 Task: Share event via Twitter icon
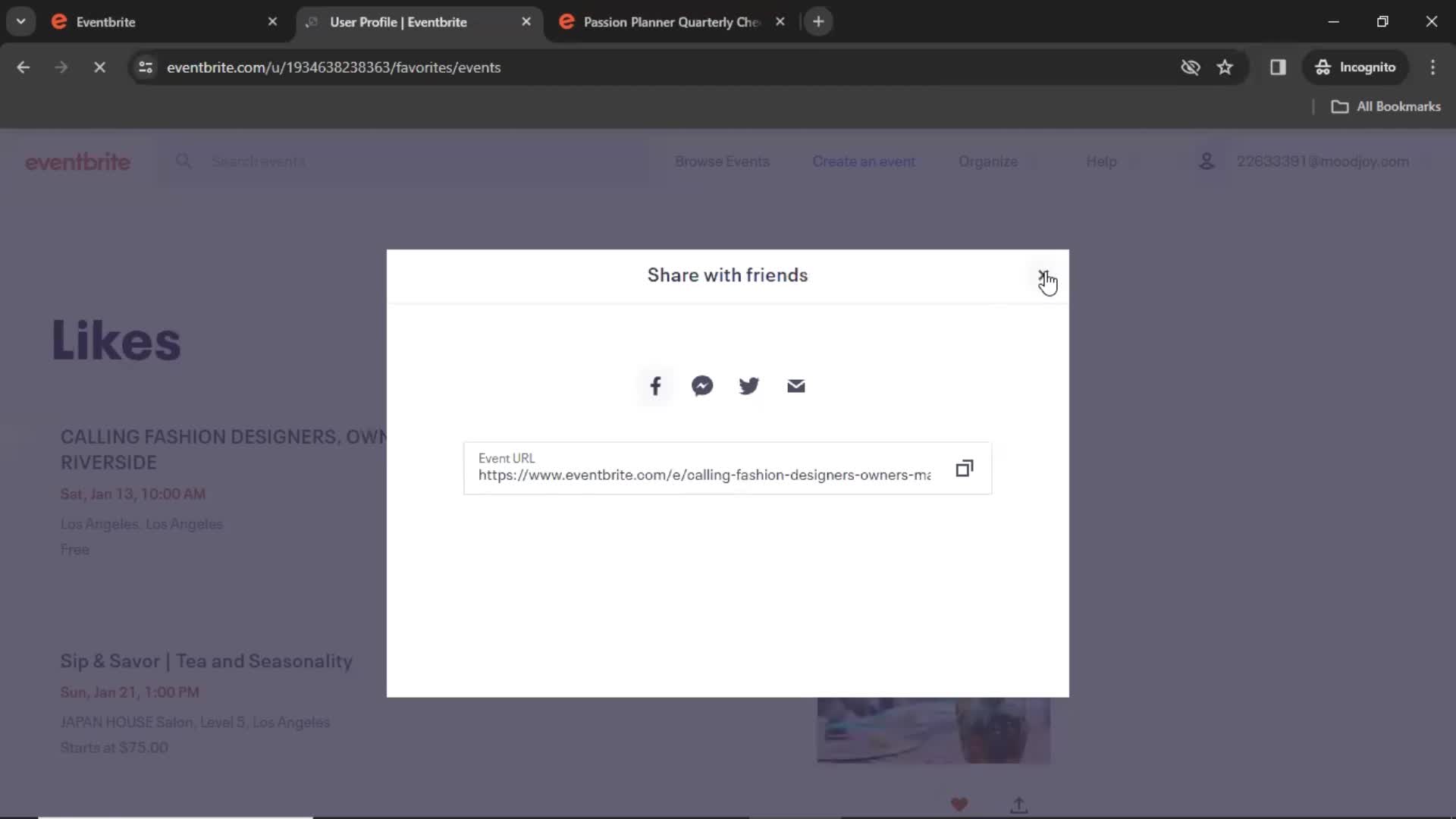pos(749,386)
